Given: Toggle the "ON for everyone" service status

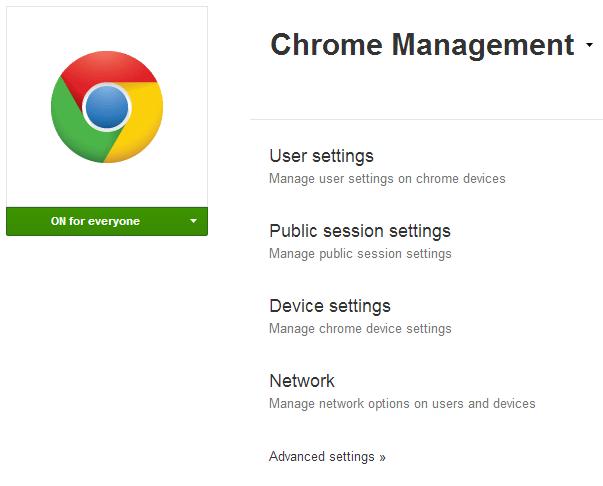Looking at the screenshot, I should (x=96, y=221).
